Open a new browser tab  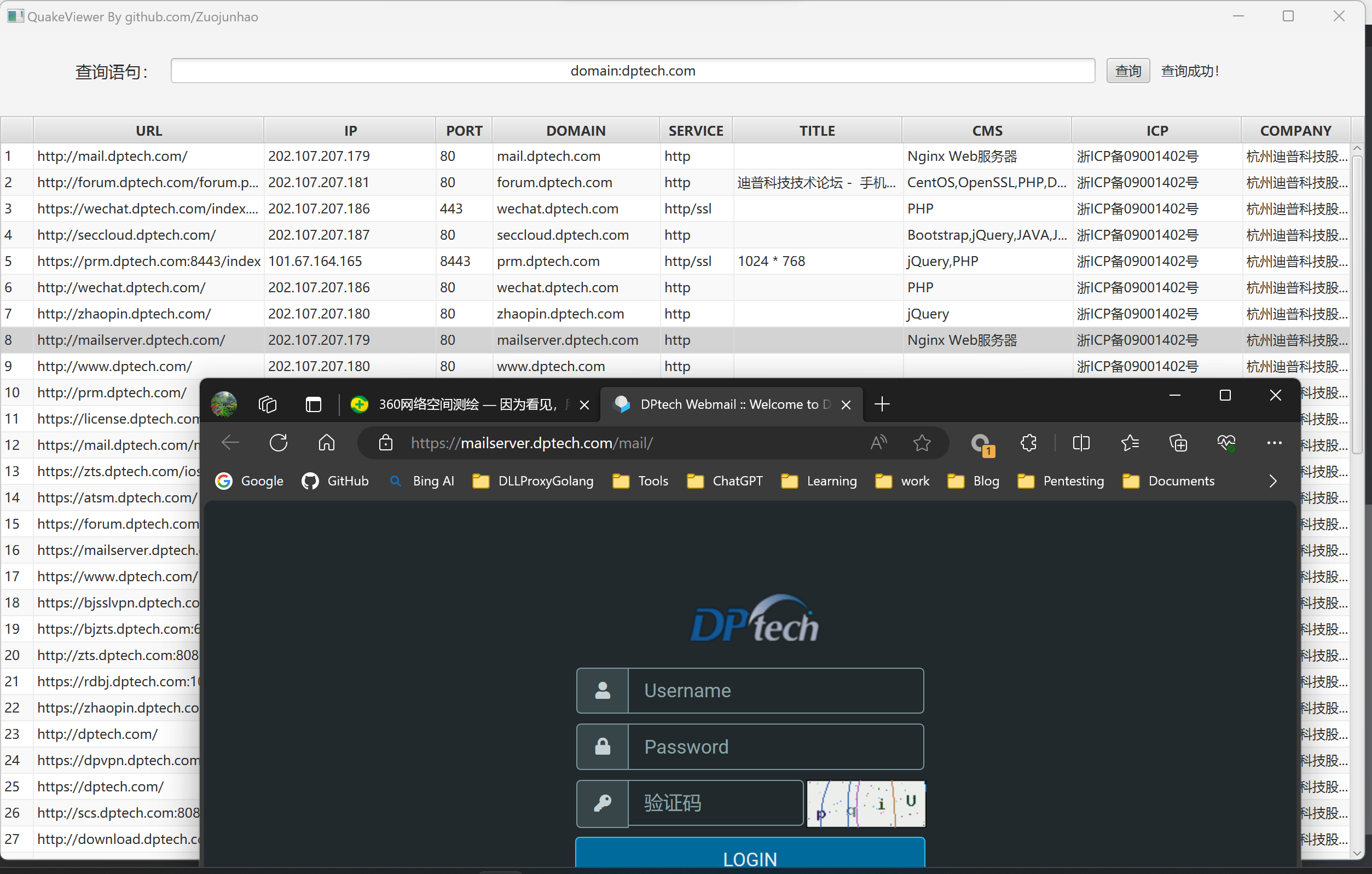click(882, 404)
